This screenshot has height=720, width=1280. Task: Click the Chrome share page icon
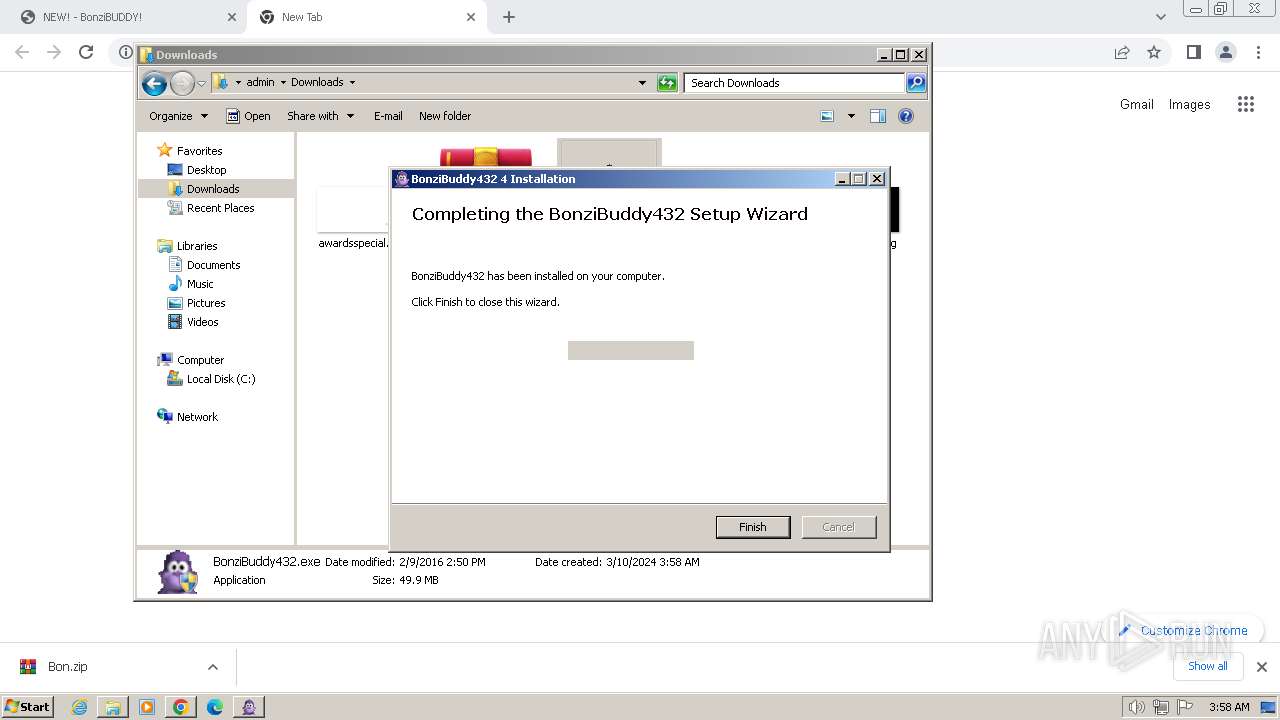(1122, 52)
